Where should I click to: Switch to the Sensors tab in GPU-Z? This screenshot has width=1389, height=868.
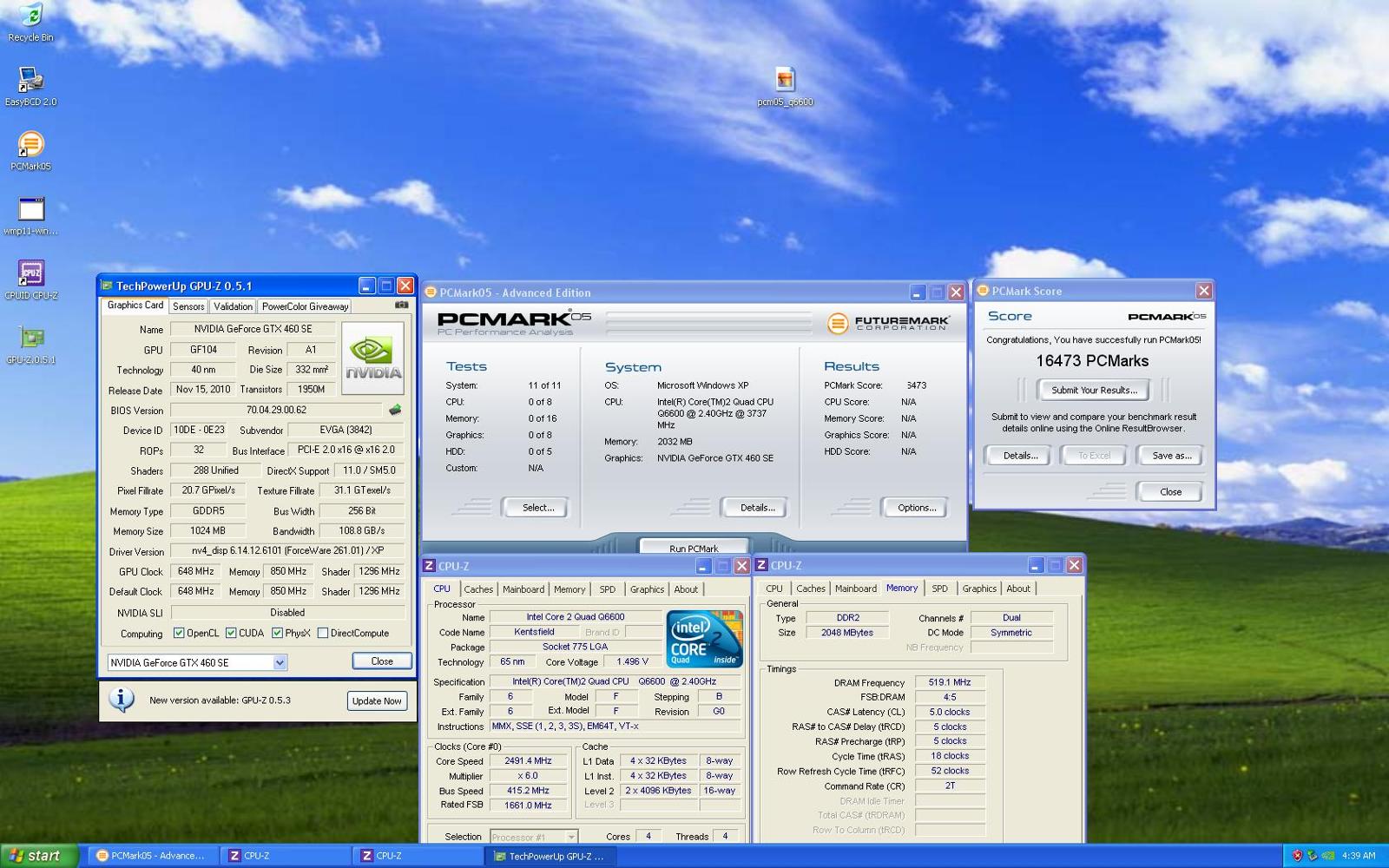click(x=188, y=306)
